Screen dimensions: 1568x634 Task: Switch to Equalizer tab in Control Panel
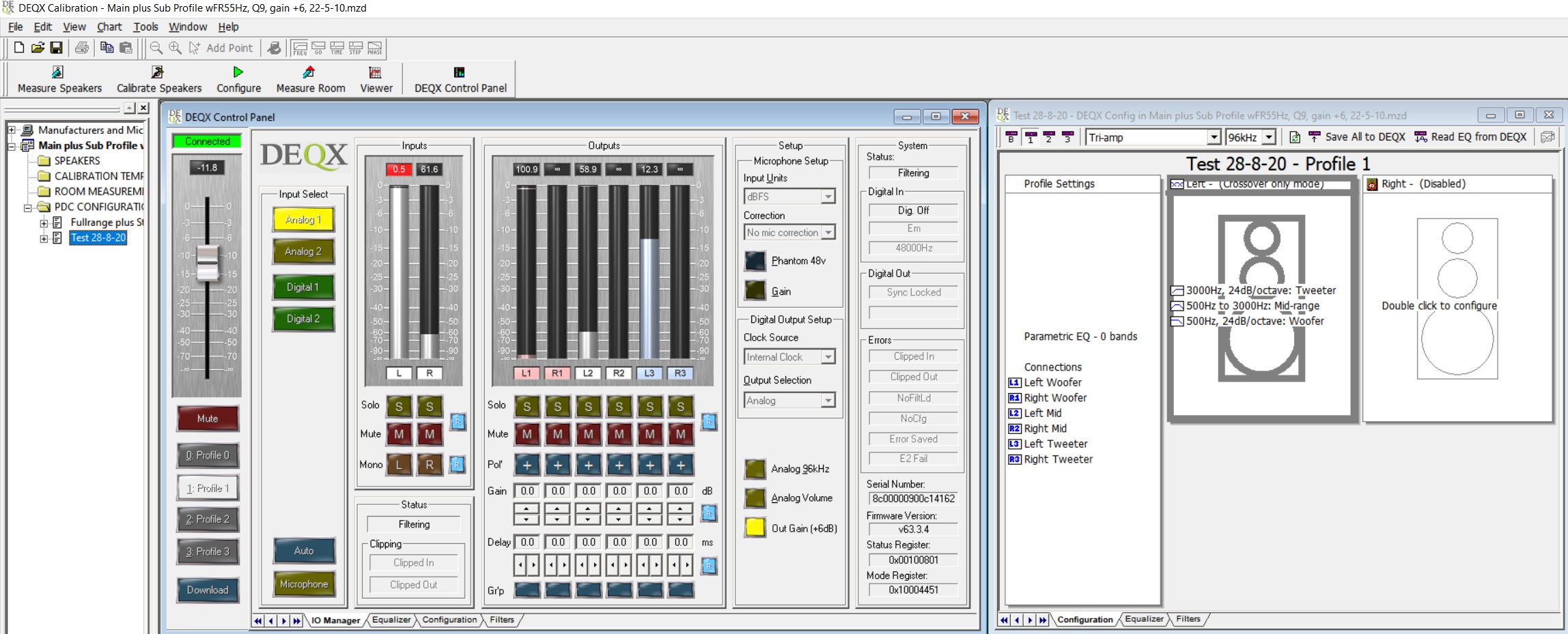(x=391, y=620)
